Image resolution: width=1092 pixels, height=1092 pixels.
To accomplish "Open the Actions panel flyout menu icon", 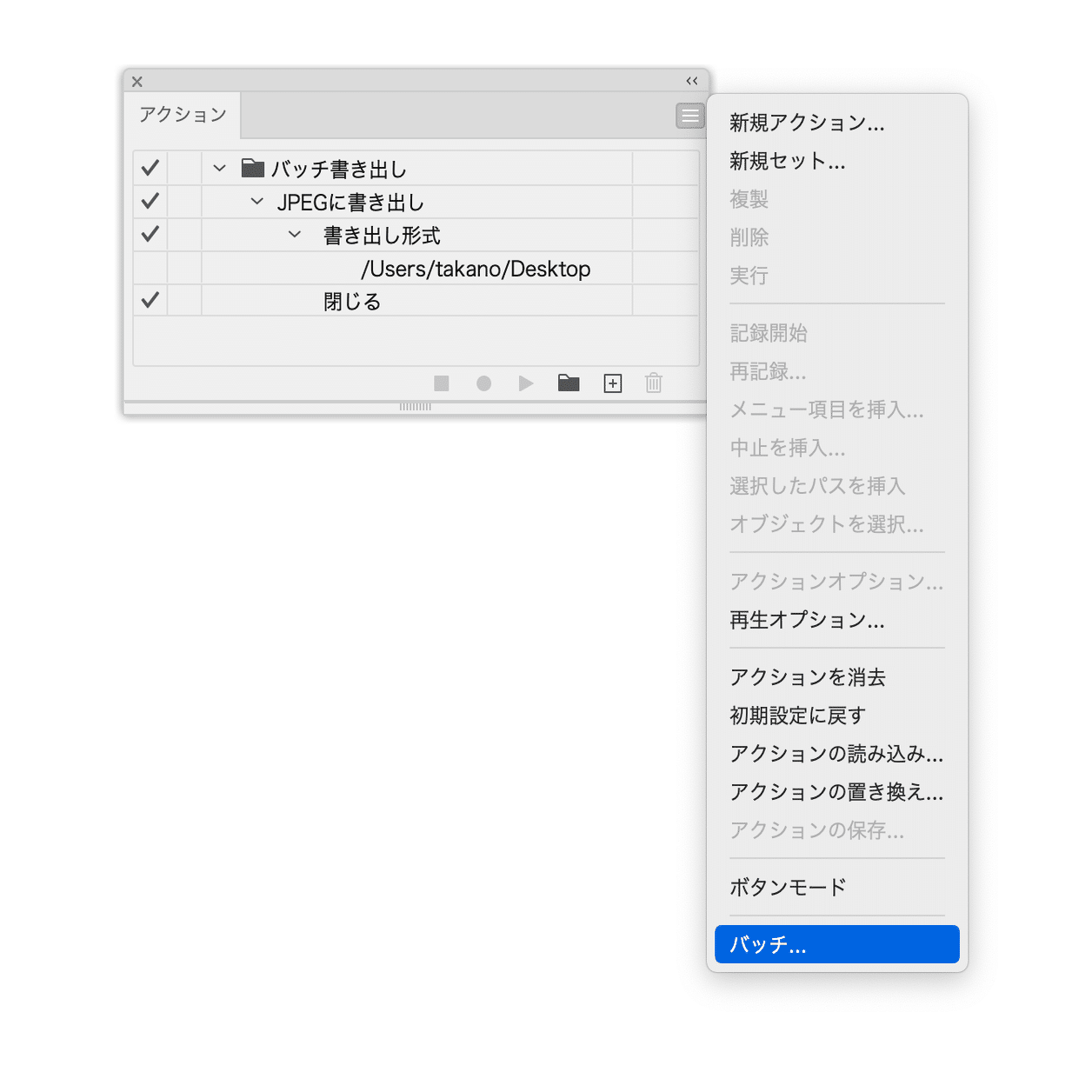I will (x=689, y=116).
